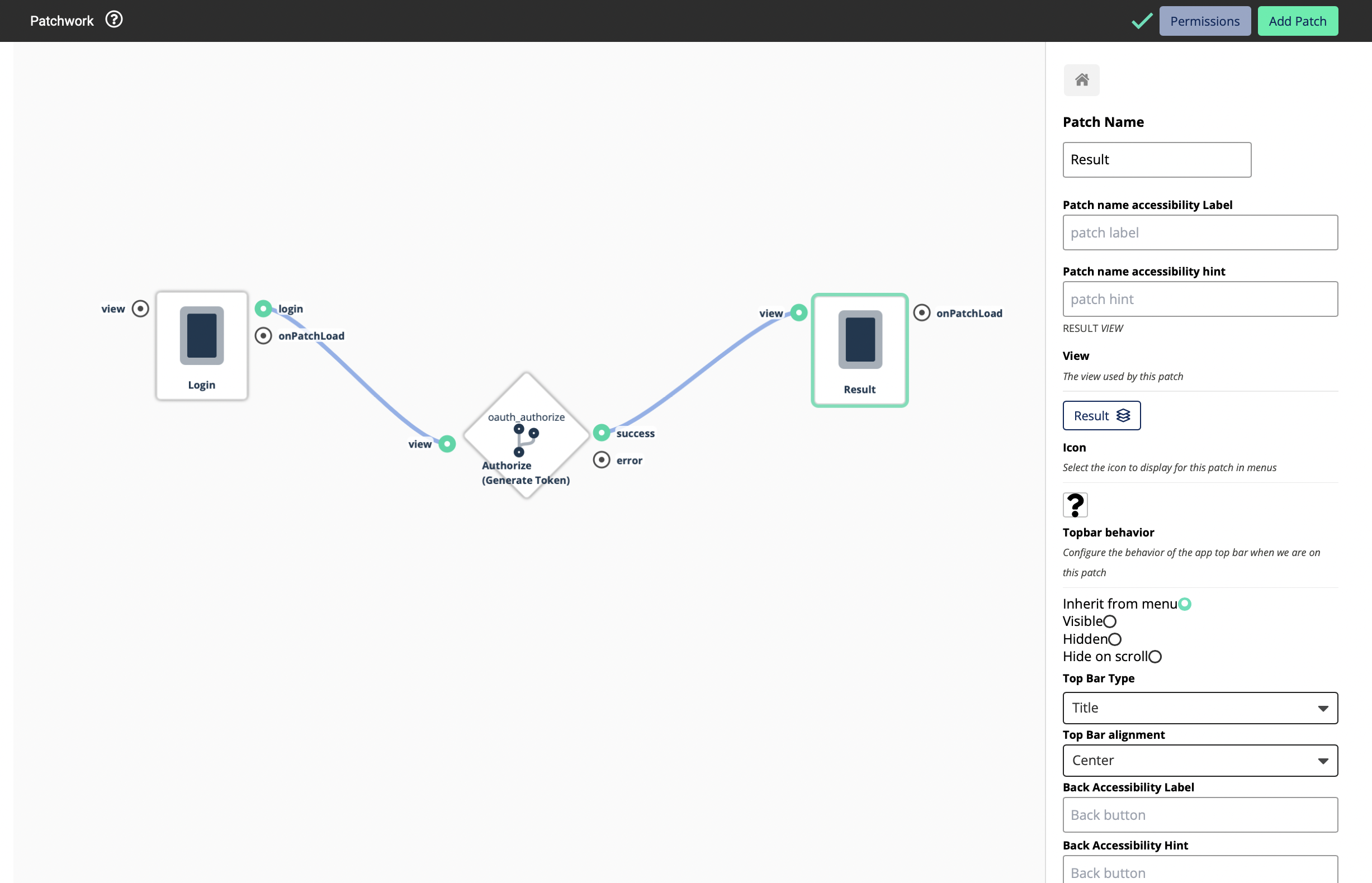Click Add Patch button top right
The image size is (1372, 883).
[x=1297, y=20]
